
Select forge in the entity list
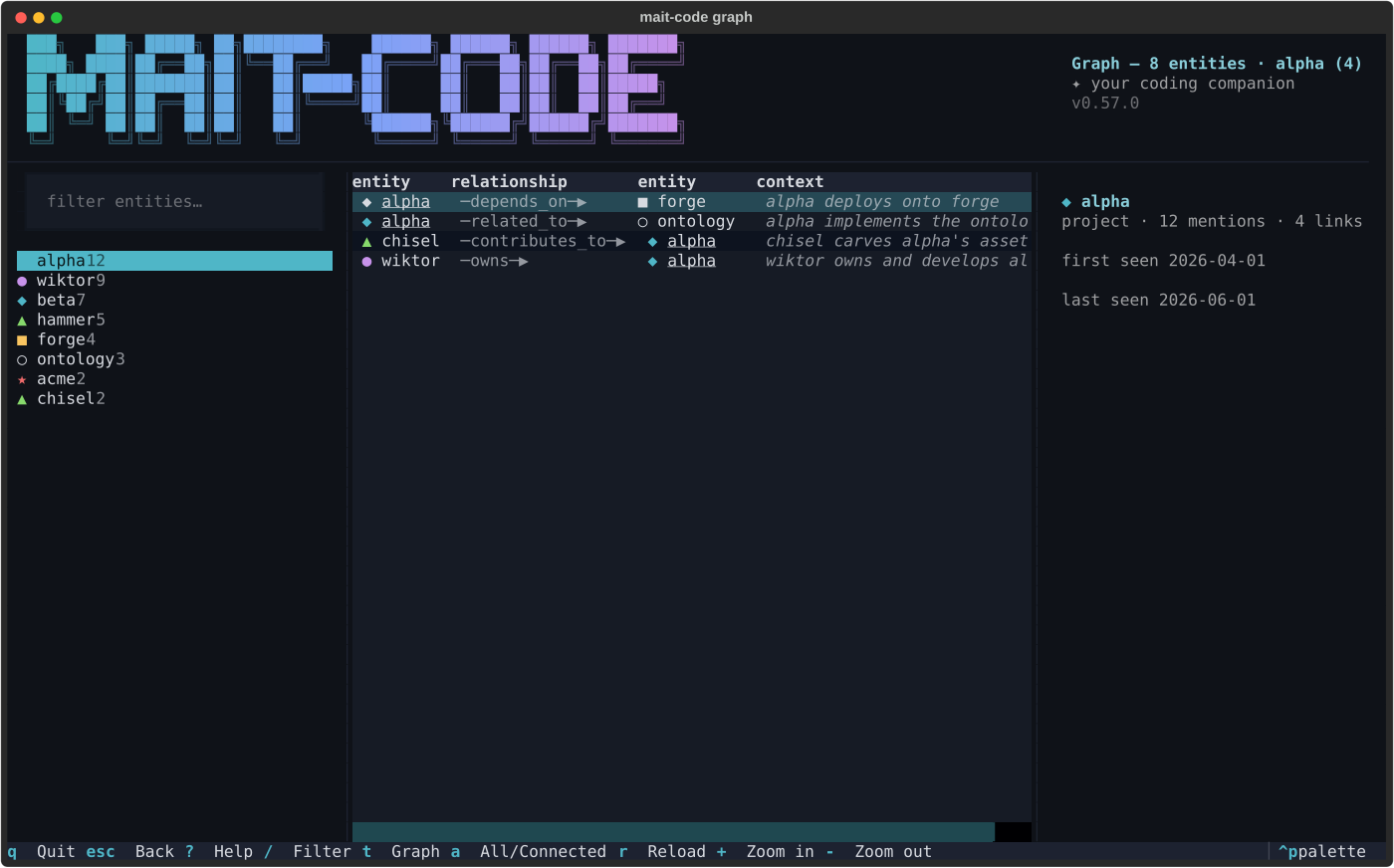[x=174, y=339]
